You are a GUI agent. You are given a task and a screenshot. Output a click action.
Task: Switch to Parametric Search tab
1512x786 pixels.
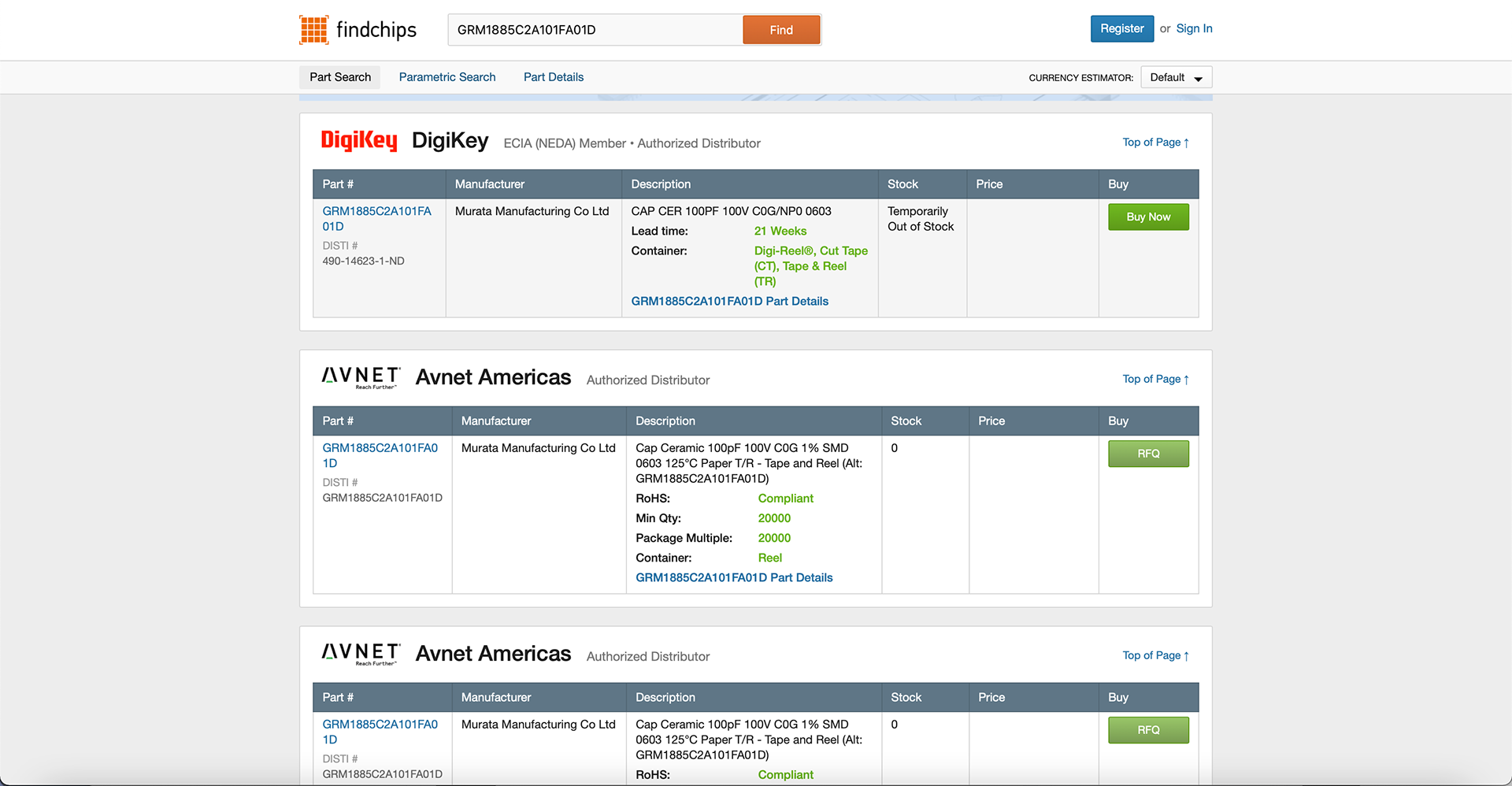click(447, 77)
